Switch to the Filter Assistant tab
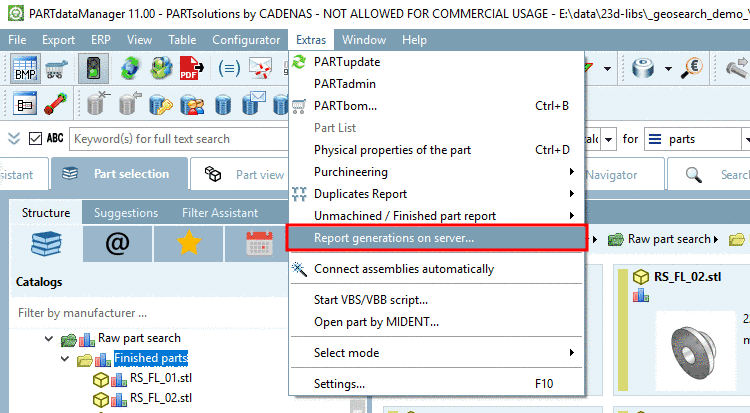This screenshot has width=750, height=413. [219, 213]
